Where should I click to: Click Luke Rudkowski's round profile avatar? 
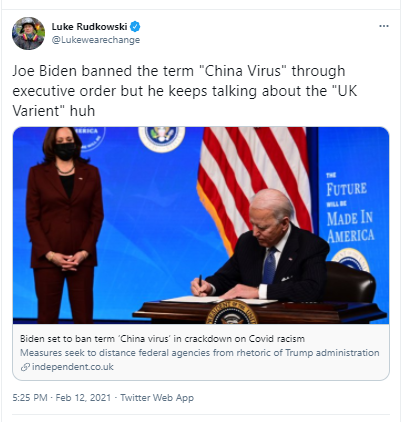(28, 33)
